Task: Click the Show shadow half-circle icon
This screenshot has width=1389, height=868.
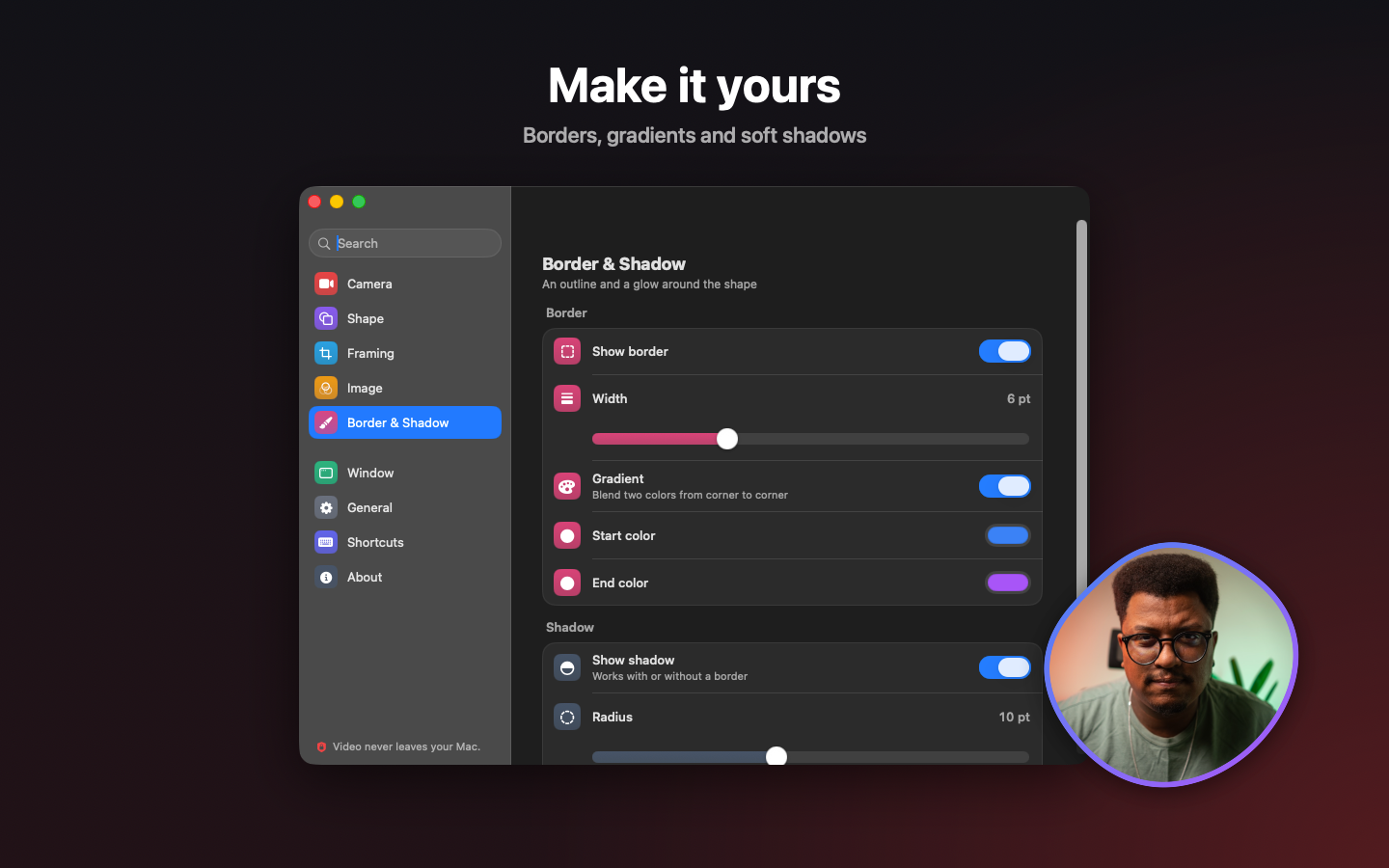Action: click(x=567, y=667)
